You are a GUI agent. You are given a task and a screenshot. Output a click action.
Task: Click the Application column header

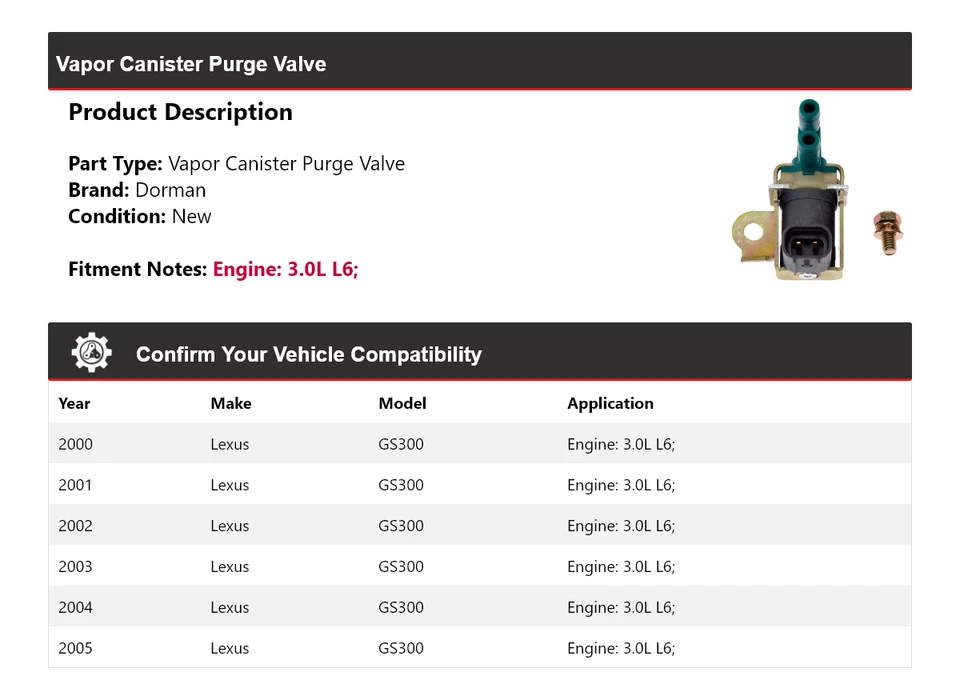coord(610,404)
